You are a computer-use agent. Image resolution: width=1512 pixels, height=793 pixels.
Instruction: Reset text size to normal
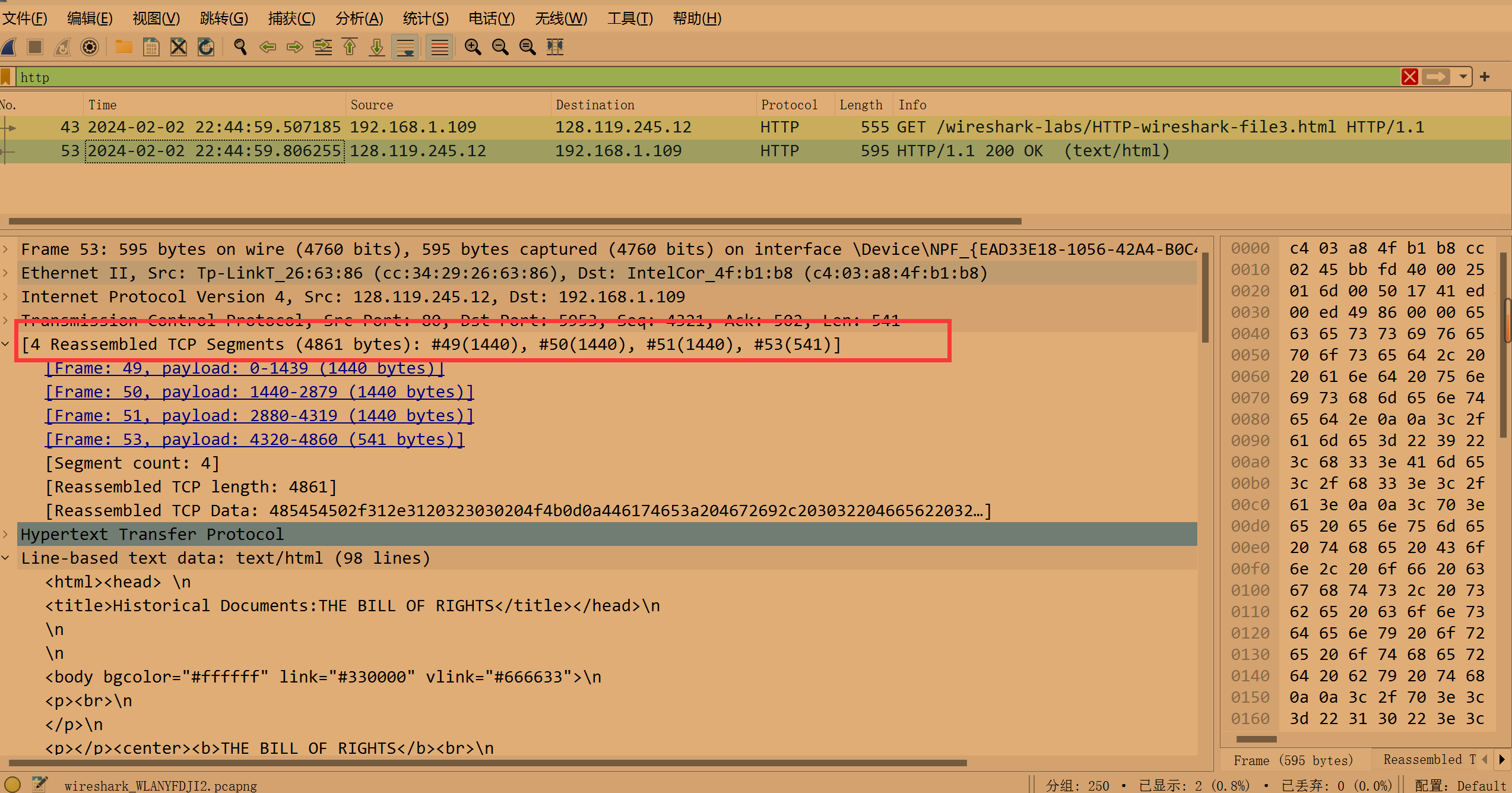click(528, 46)
